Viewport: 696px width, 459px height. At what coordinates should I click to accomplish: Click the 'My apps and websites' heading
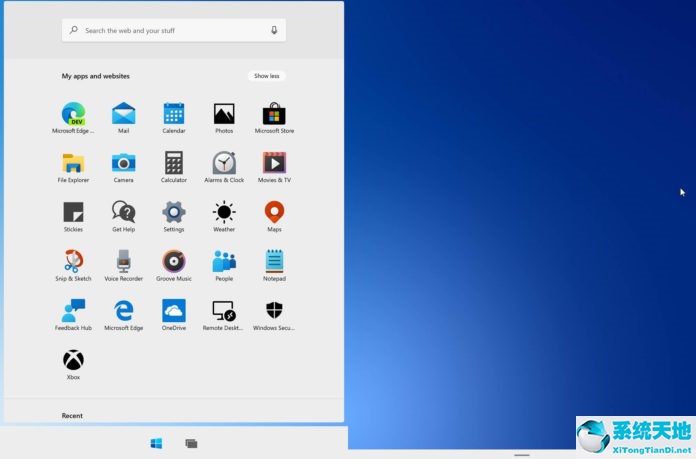(95, 76)
